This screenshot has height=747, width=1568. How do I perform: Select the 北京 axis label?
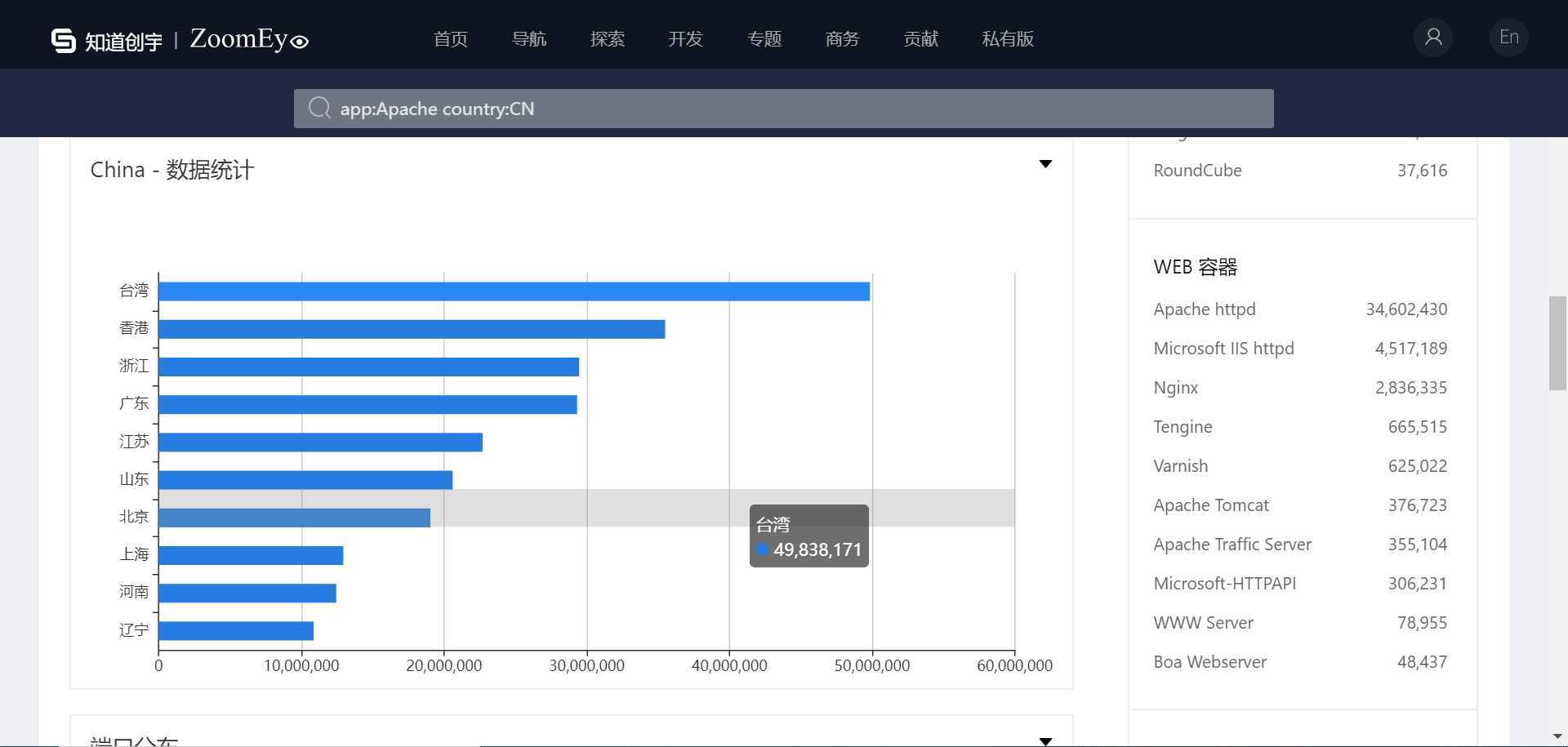pos(134,517)
